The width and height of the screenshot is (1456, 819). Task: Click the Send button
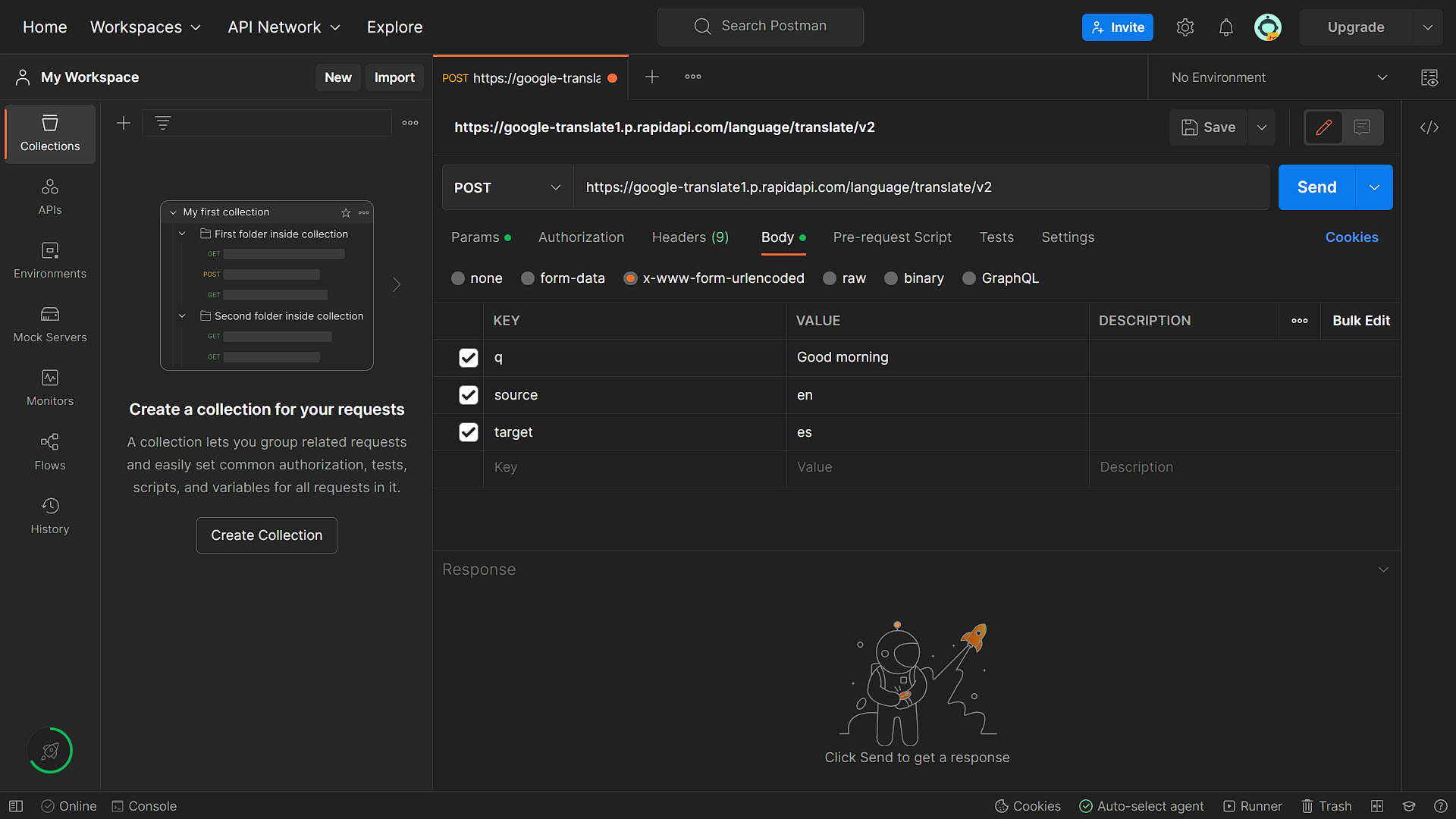click(x=1316, y=187)
